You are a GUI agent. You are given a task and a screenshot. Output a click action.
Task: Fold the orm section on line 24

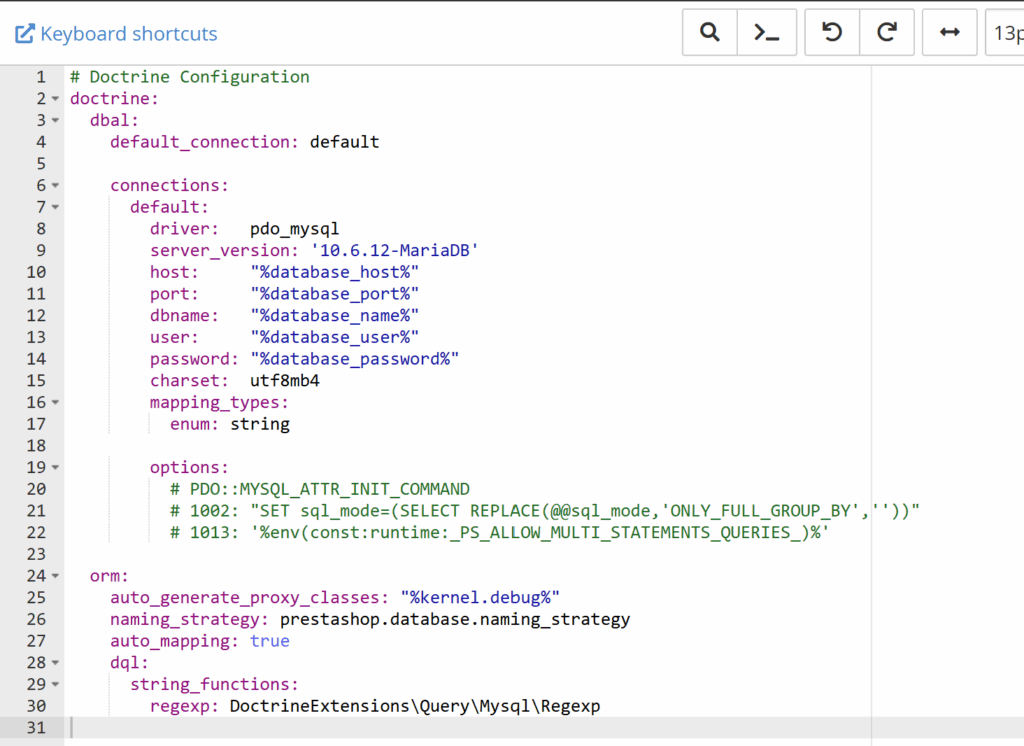point(55,576)
